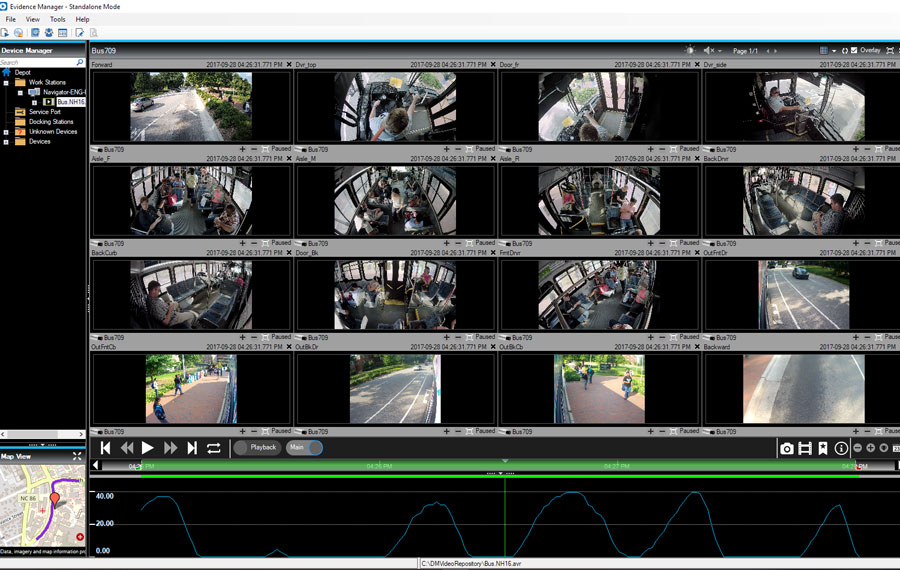Screen dimensions: 900x570
Task: Go to the previous page arrow
Action: (768, 51)
